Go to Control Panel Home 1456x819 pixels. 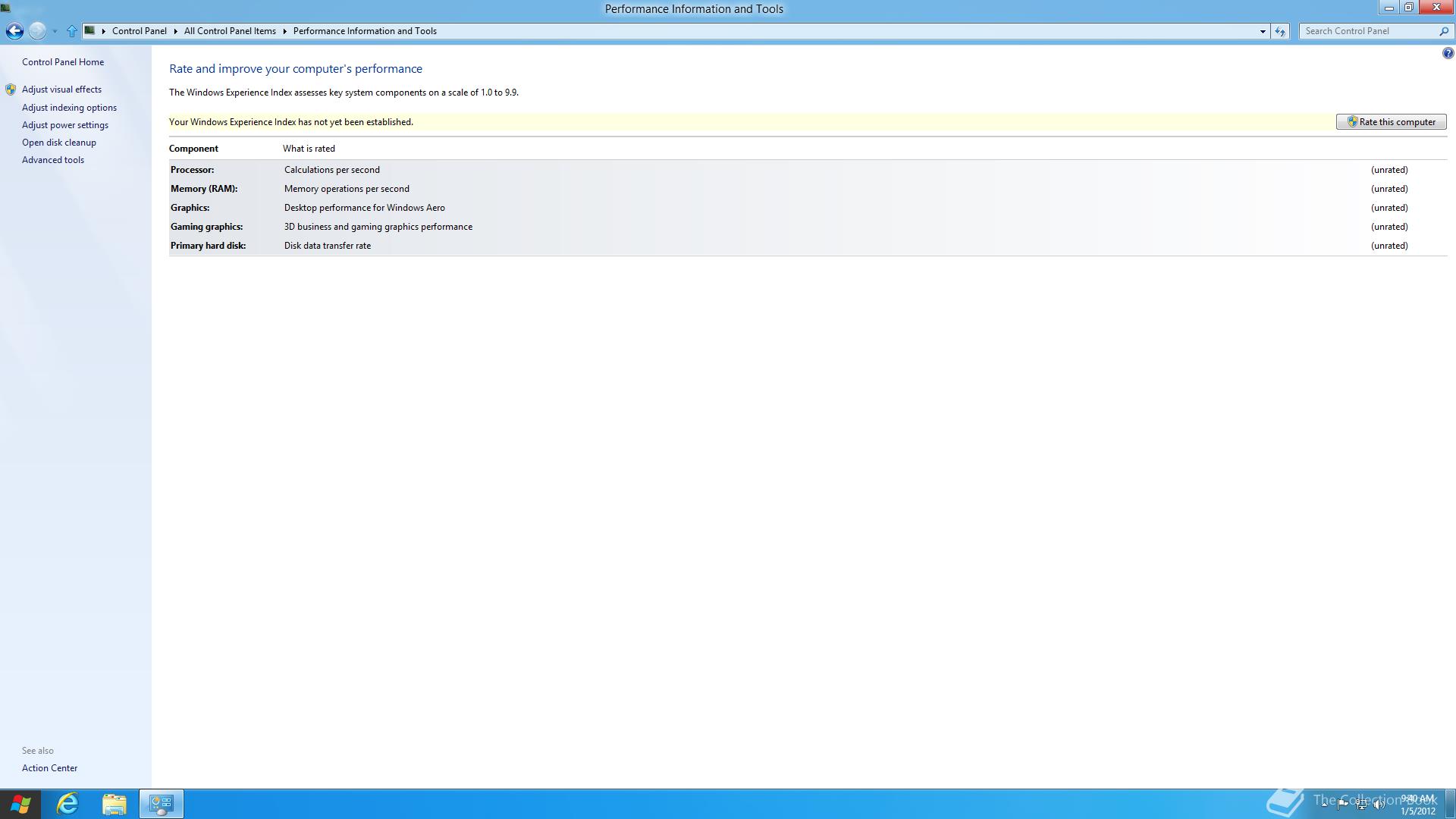tap(63, 62)
